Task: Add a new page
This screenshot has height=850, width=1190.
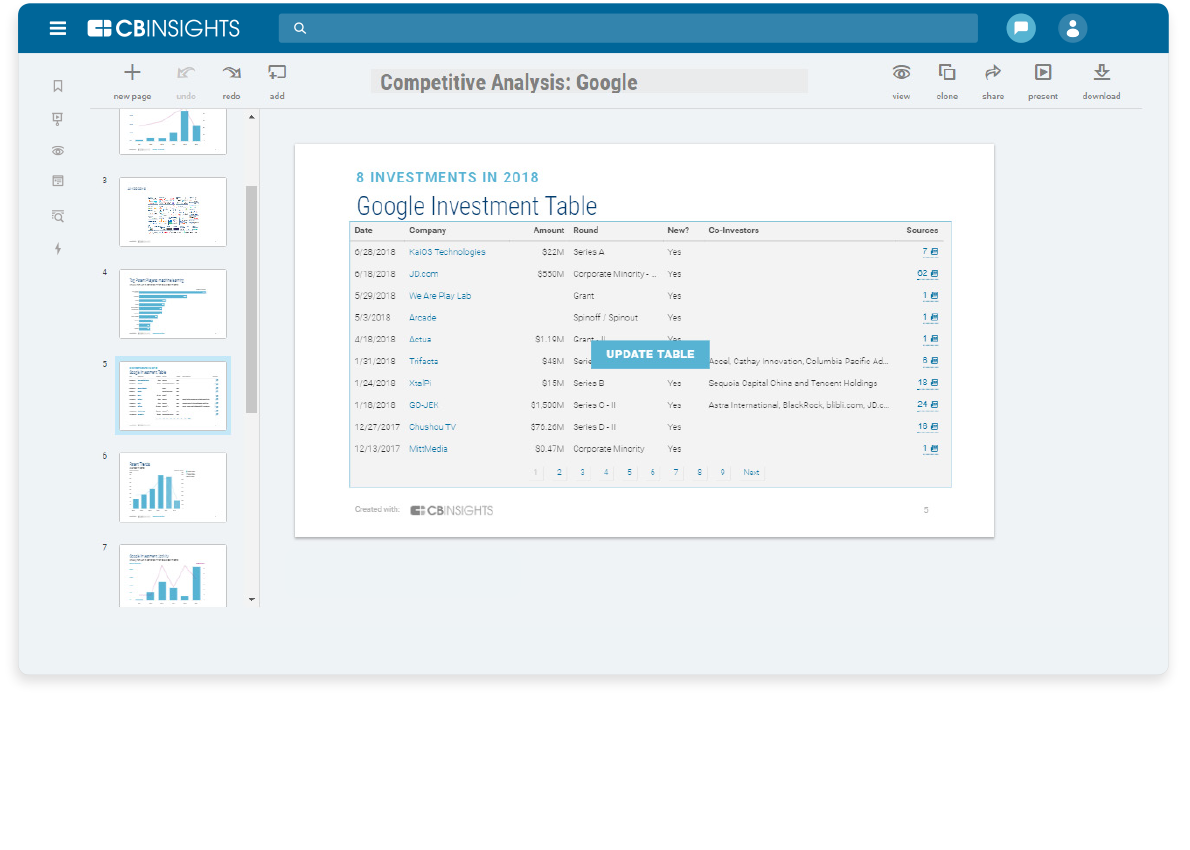Action: [132, 82]
